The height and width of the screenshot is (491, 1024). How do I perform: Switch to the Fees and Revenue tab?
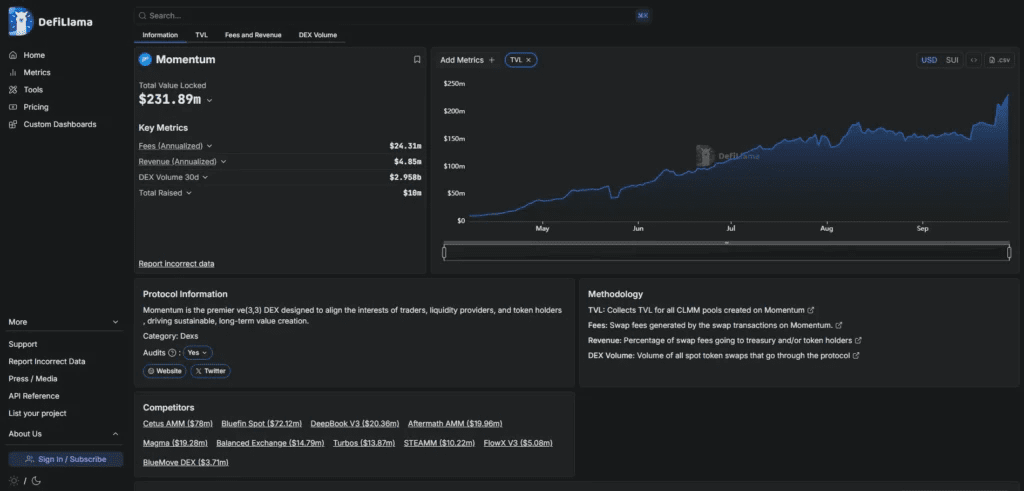(253, 35)
